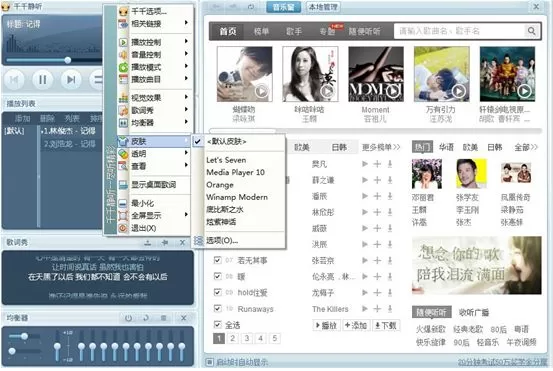Click the equalizer reset icon
This screenshot has height=371, width=553.
[146, 318]
